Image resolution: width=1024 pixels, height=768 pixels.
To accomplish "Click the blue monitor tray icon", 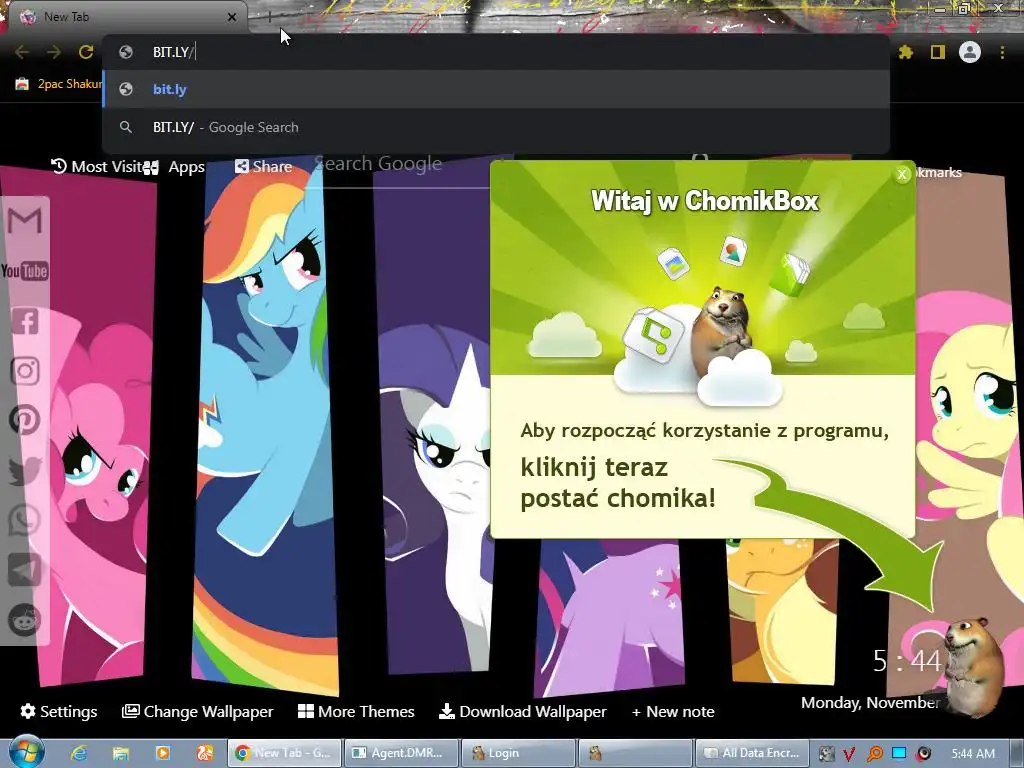I will (x=899, y=754).
